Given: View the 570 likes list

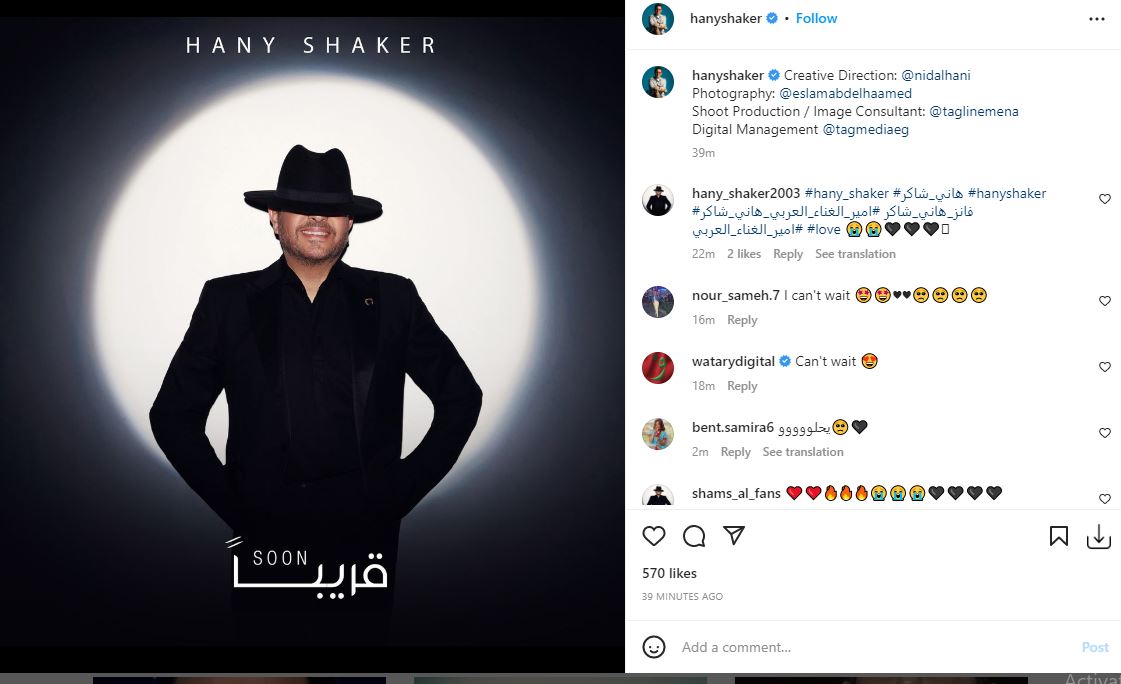Looking at the screenshot, I should point(669,573).
